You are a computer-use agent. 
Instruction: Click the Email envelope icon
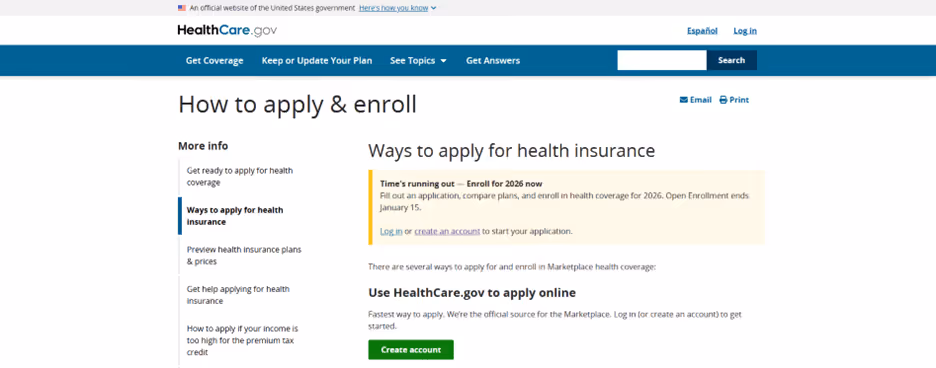683,100
